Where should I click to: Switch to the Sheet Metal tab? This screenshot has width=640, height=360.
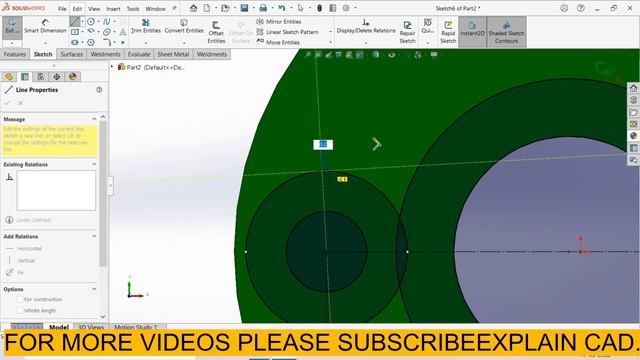point(173,54)
